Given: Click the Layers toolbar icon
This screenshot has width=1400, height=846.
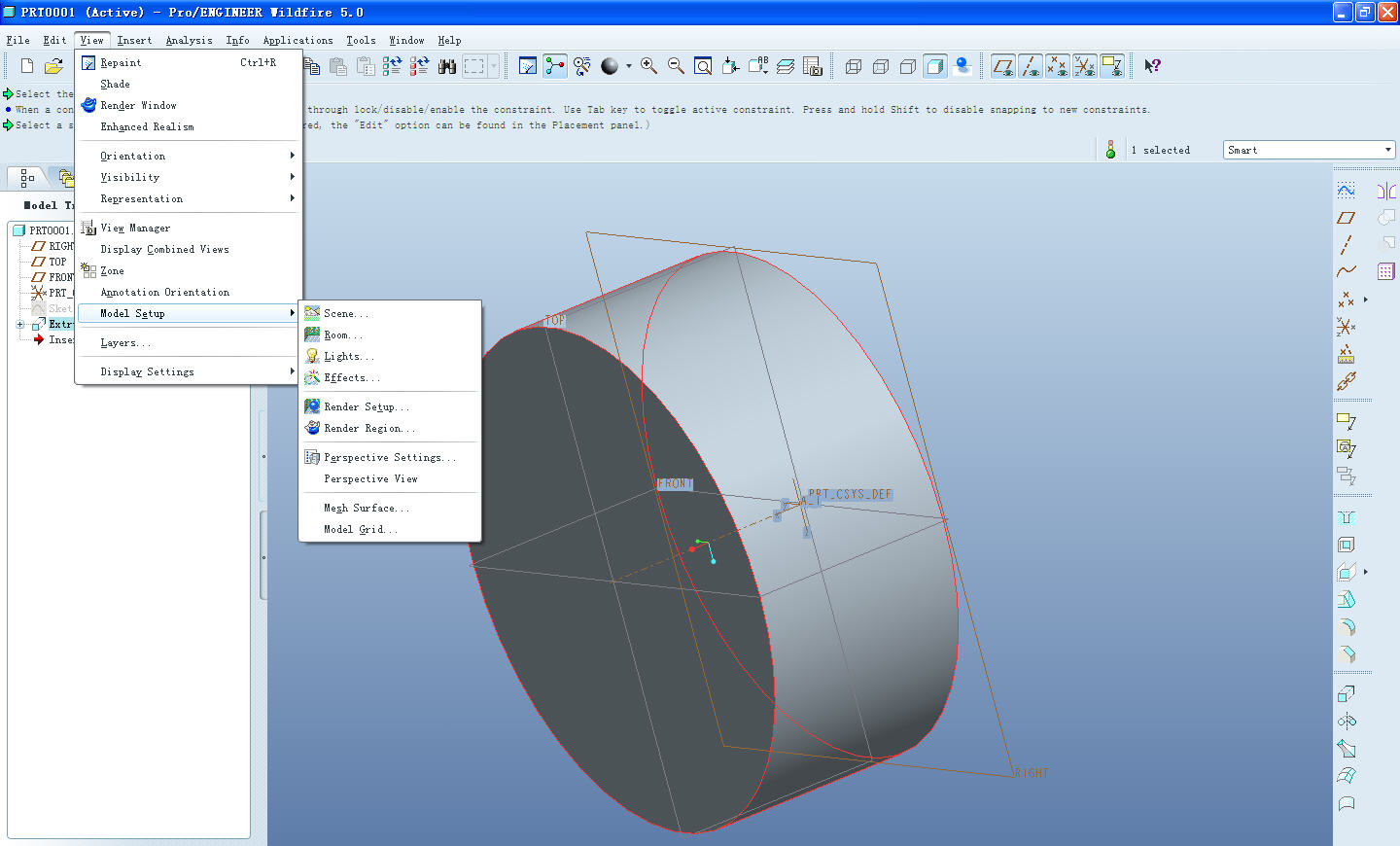Looking at the screenshot, I should tap(786, 66).
